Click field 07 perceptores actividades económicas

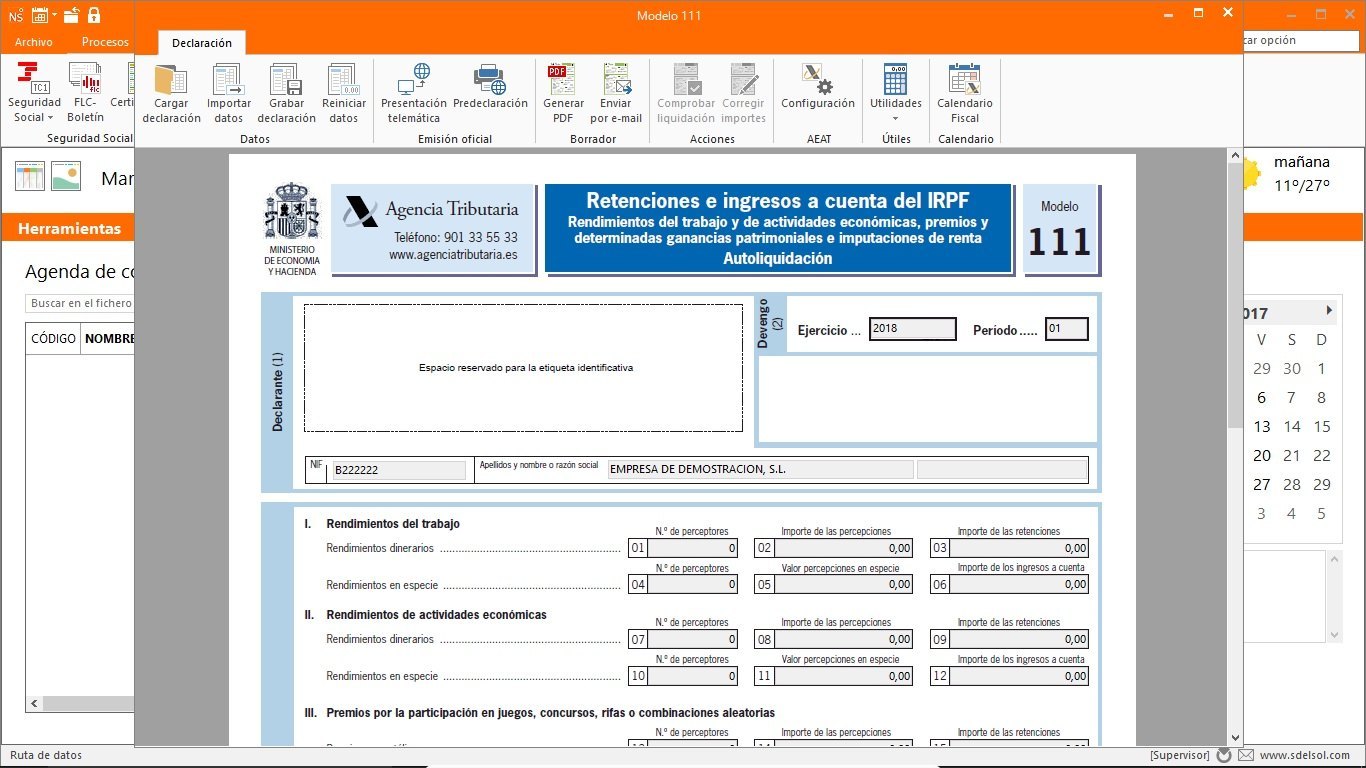coord(694,639)
